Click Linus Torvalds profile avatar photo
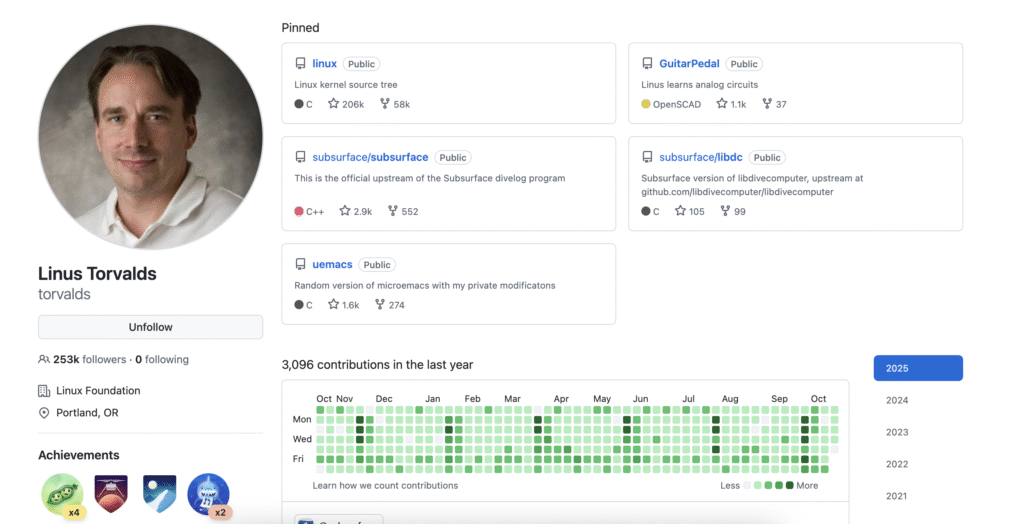This screenshot has height=524, width=1024. coord(150,137)
